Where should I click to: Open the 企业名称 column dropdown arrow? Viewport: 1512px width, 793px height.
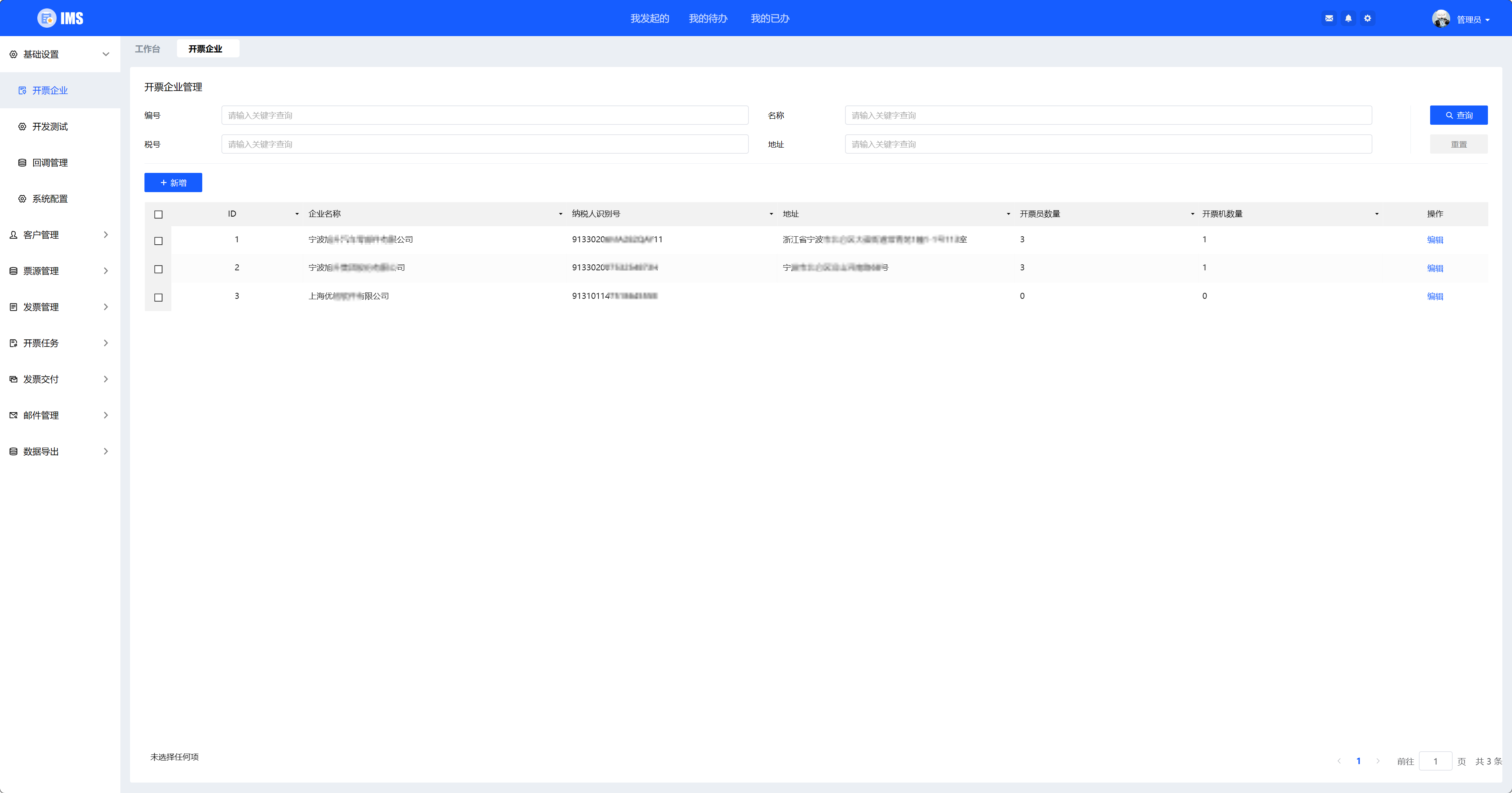click(561, 214)
